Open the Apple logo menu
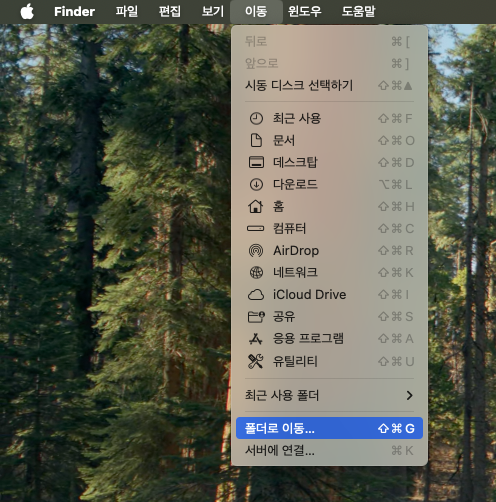The width and height of the screenshot is (496, 502). coord(27,12)
